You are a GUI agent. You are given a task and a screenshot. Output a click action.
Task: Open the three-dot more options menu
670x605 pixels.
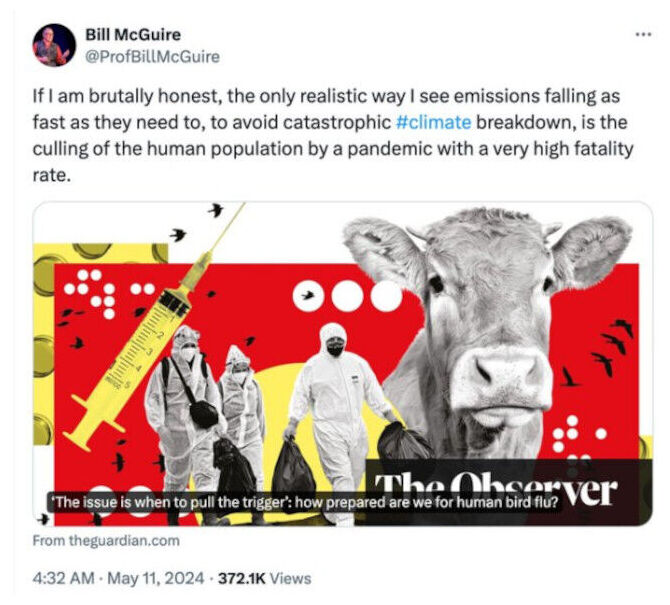[644, 34]
